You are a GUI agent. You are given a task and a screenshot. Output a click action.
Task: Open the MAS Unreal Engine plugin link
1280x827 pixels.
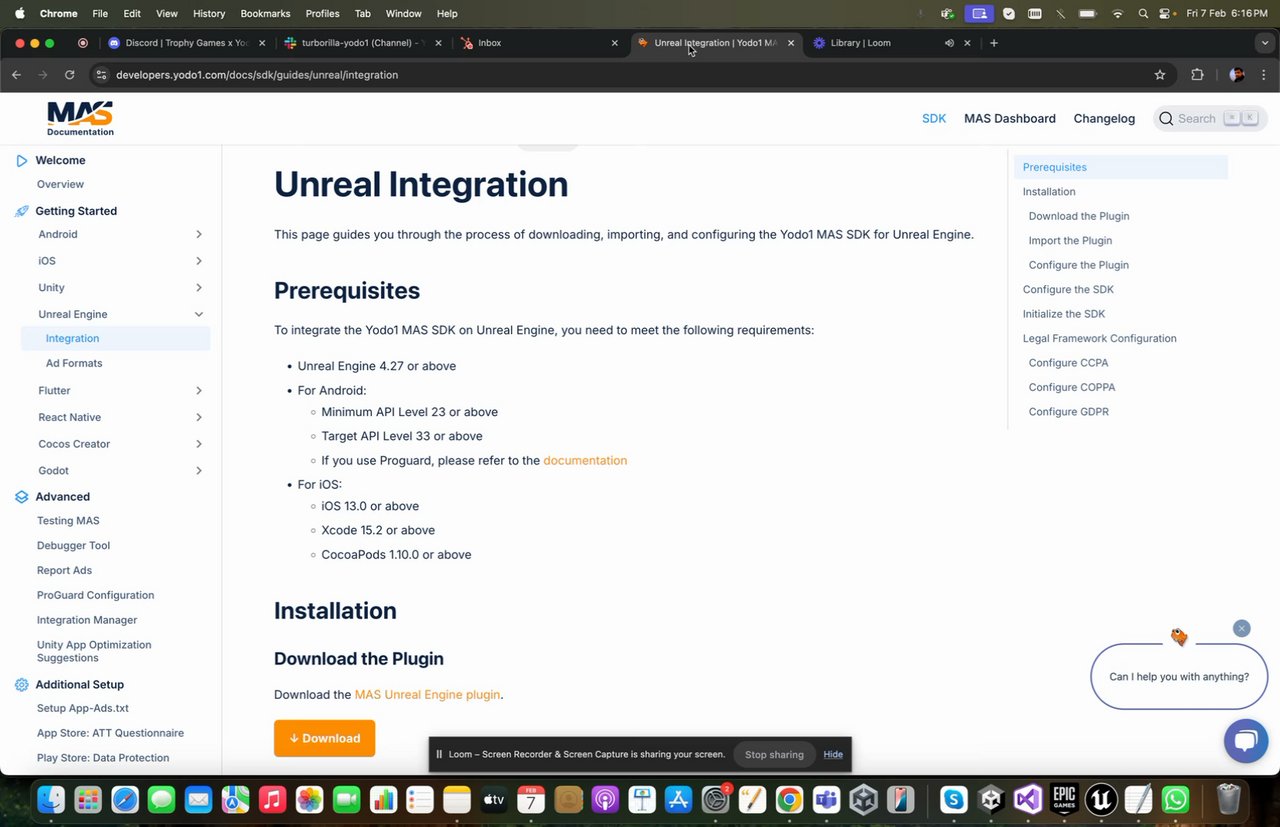427,694
